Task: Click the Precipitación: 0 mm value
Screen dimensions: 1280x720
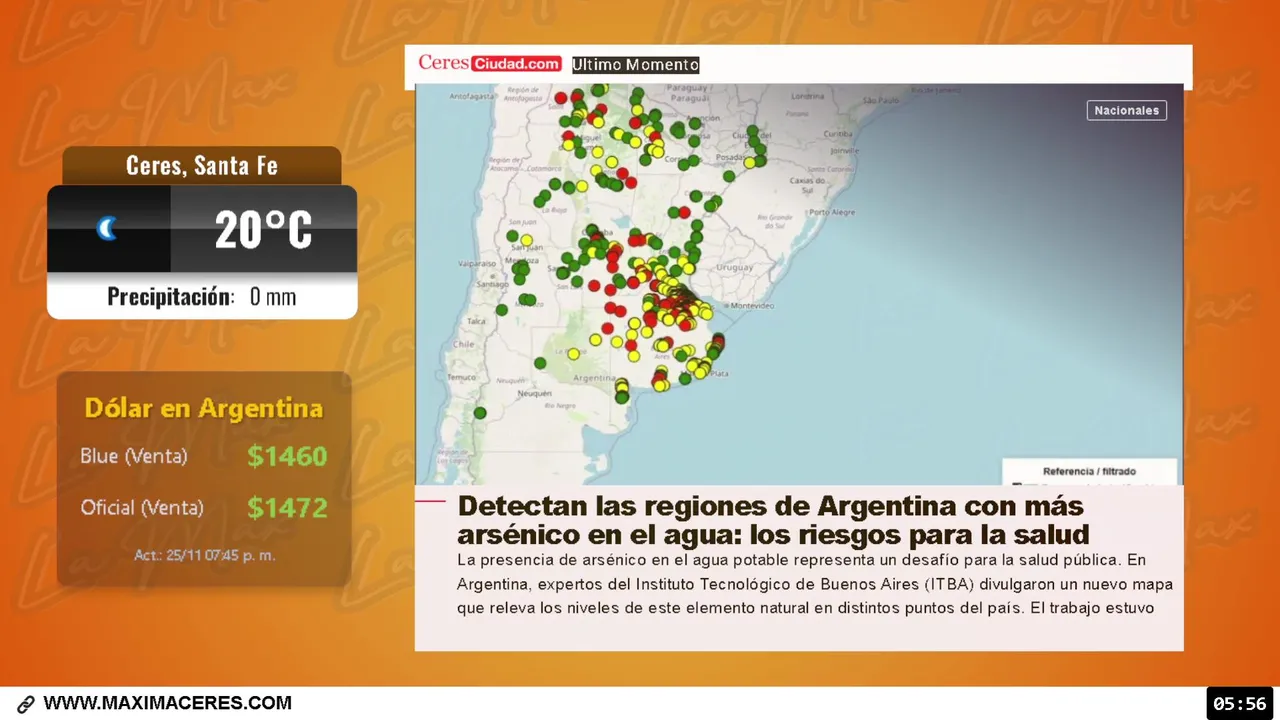Action: (202, 297)
